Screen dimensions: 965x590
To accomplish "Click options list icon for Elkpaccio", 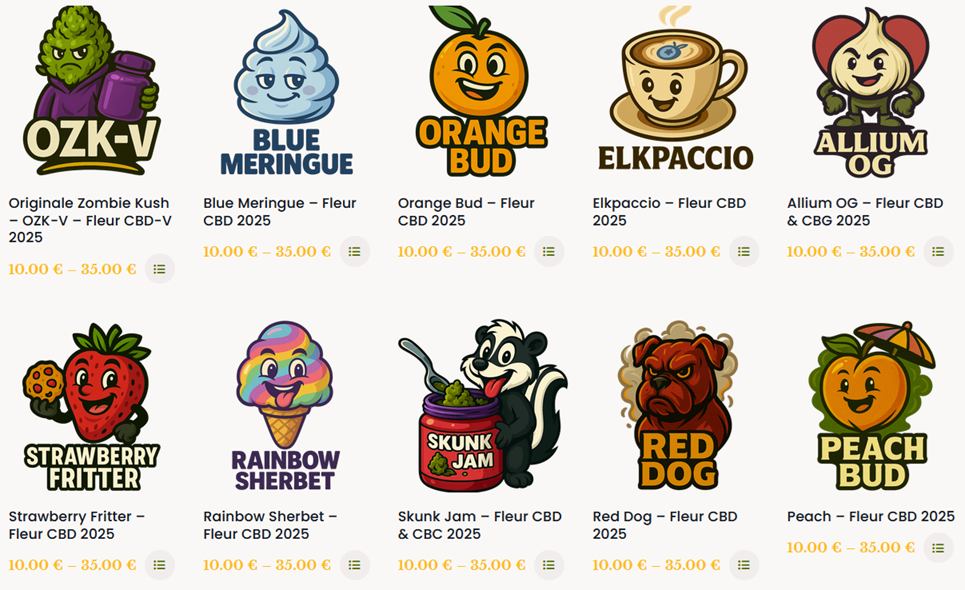I will 744,252.
